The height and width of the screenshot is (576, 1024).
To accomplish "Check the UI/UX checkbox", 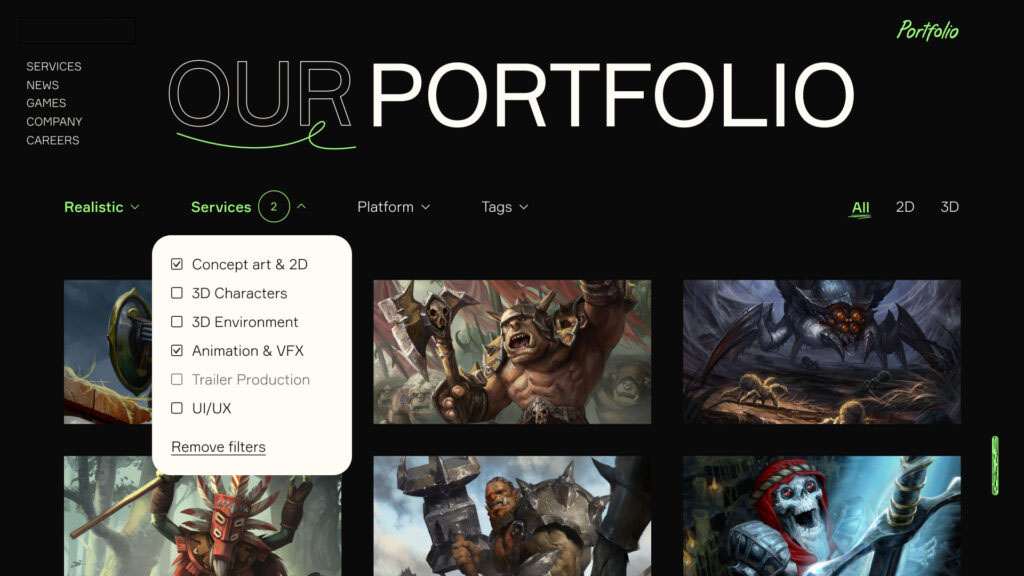I will (x=177, y=408).
